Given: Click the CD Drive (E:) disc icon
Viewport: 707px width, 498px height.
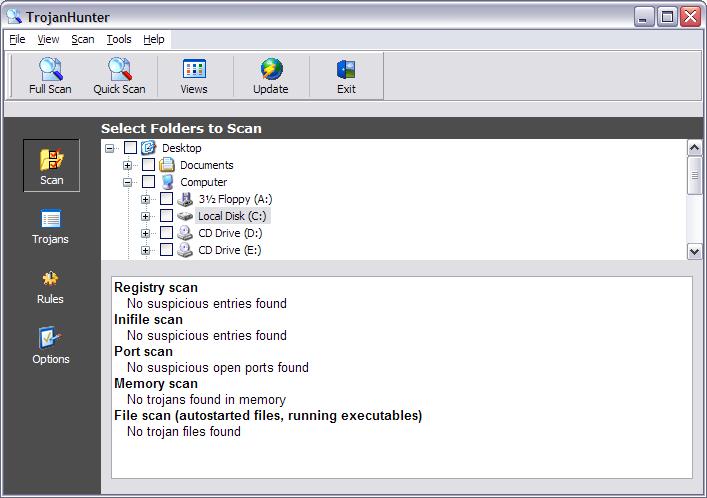Looking at the screenshot, I should 185,250.
